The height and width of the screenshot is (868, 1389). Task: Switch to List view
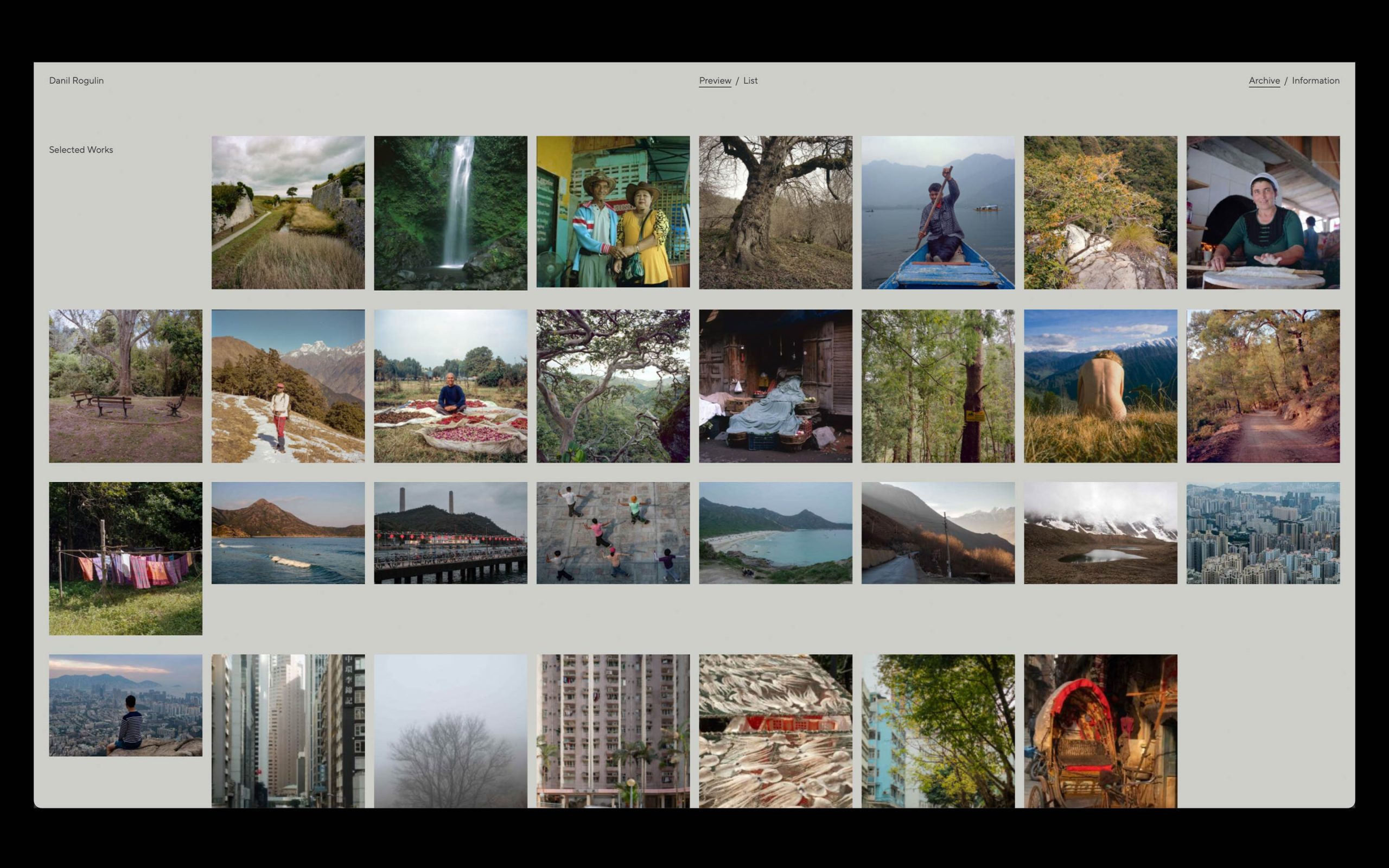750,80
